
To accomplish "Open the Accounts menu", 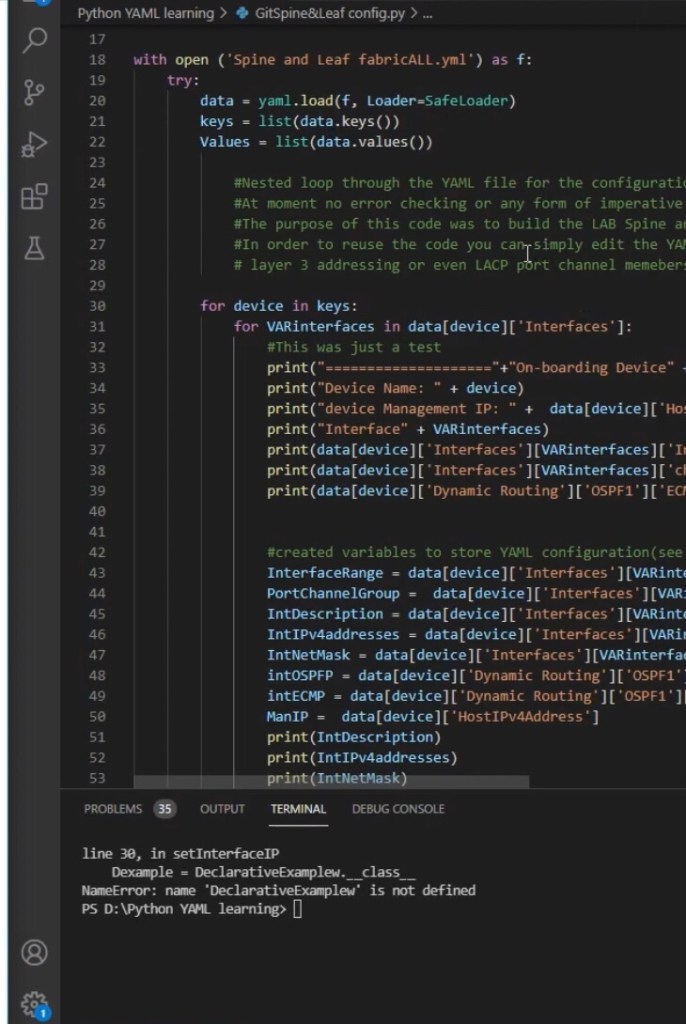I will (35, 952).
